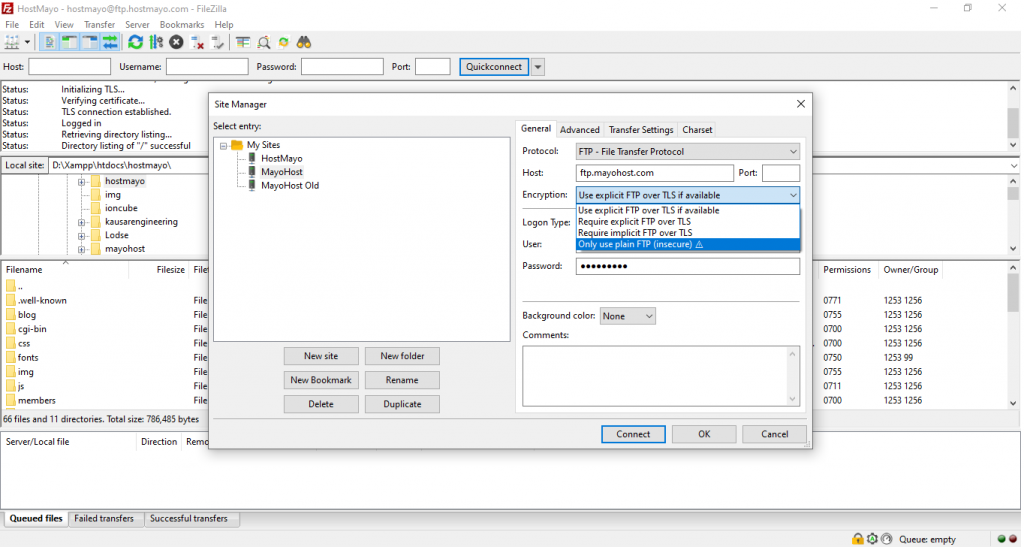This screenshot has height=547, width=1024.
Task: Reconnect to last server icon
Action: tap(217, 42)
